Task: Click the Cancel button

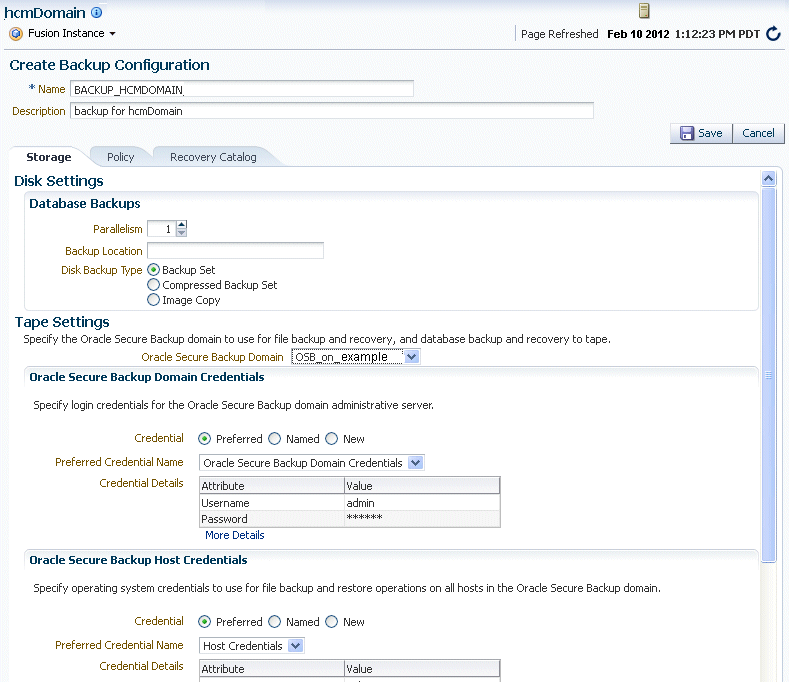Action: (x=758, y=133)
